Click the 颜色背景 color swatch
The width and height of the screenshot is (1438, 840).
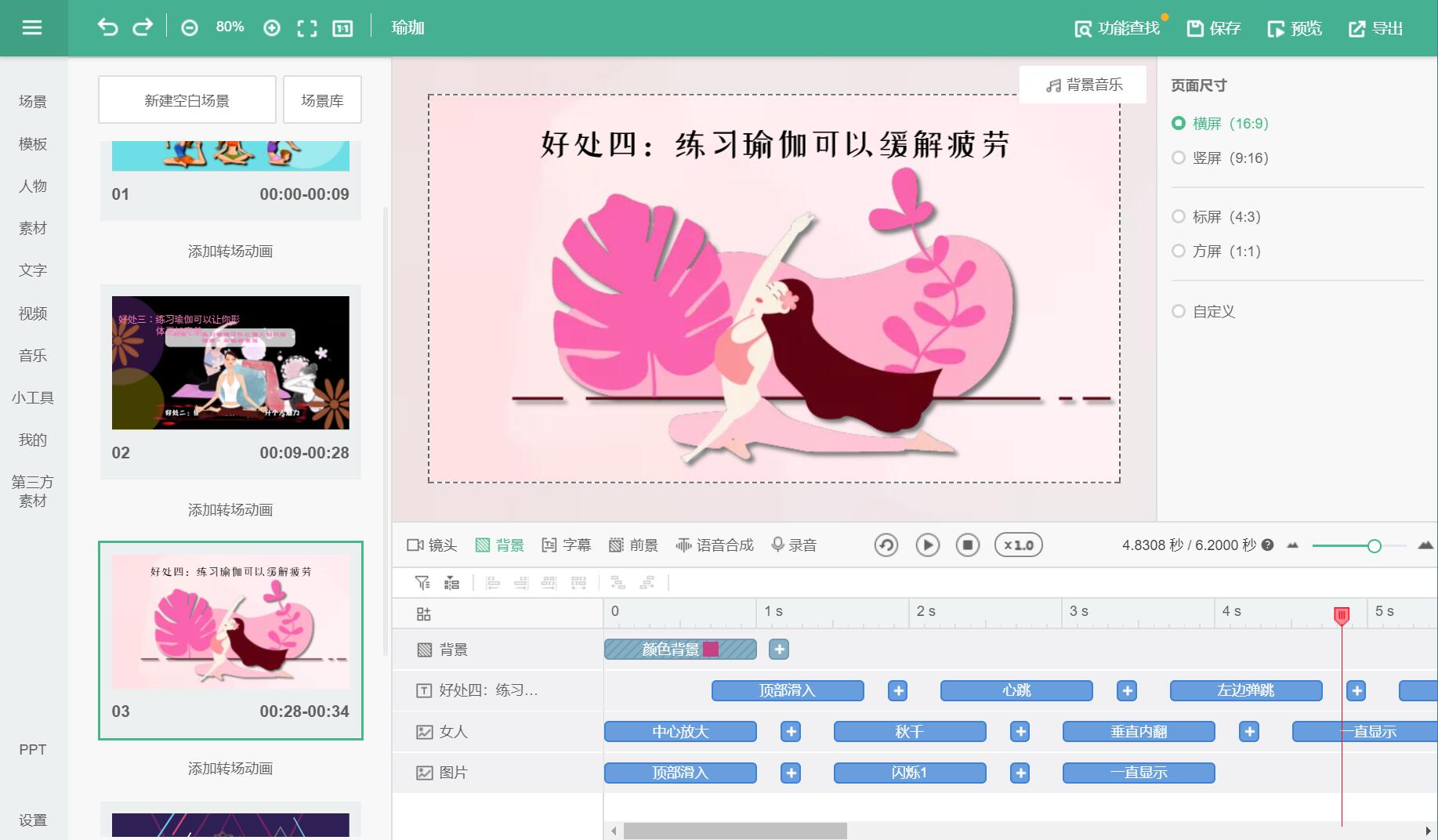[x=711, y=649]
